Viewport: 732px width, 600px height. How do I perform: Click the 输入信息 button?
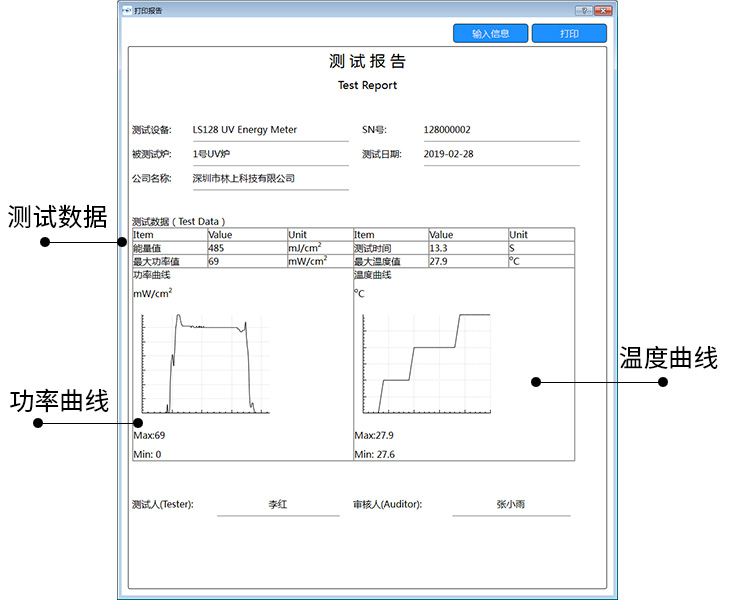click(x=490, y=34)
